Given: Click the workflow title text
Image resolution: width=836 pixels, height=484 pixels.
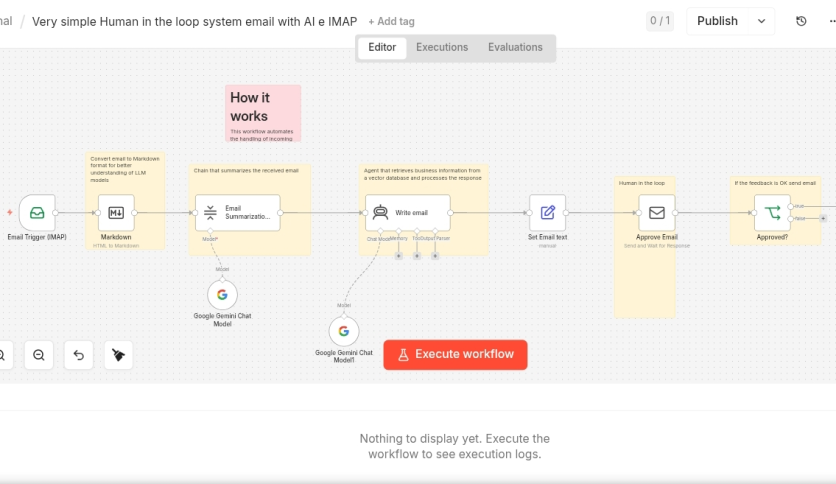Looking at the screenshot, I should (194, 22).
